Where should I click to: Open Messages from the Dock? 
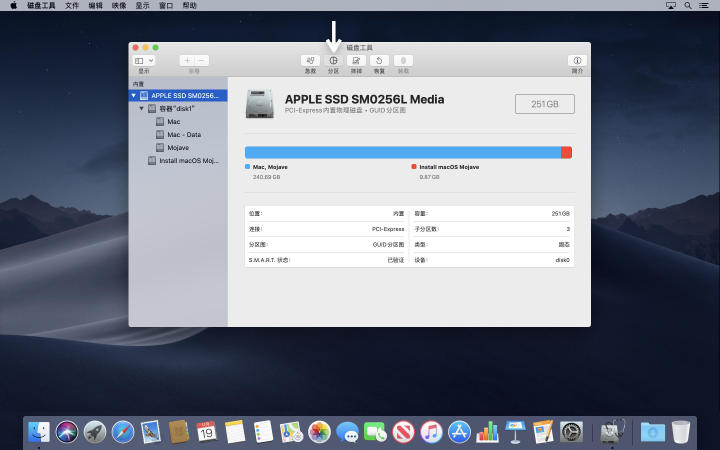pyautogui.click(x=347, y=432)
